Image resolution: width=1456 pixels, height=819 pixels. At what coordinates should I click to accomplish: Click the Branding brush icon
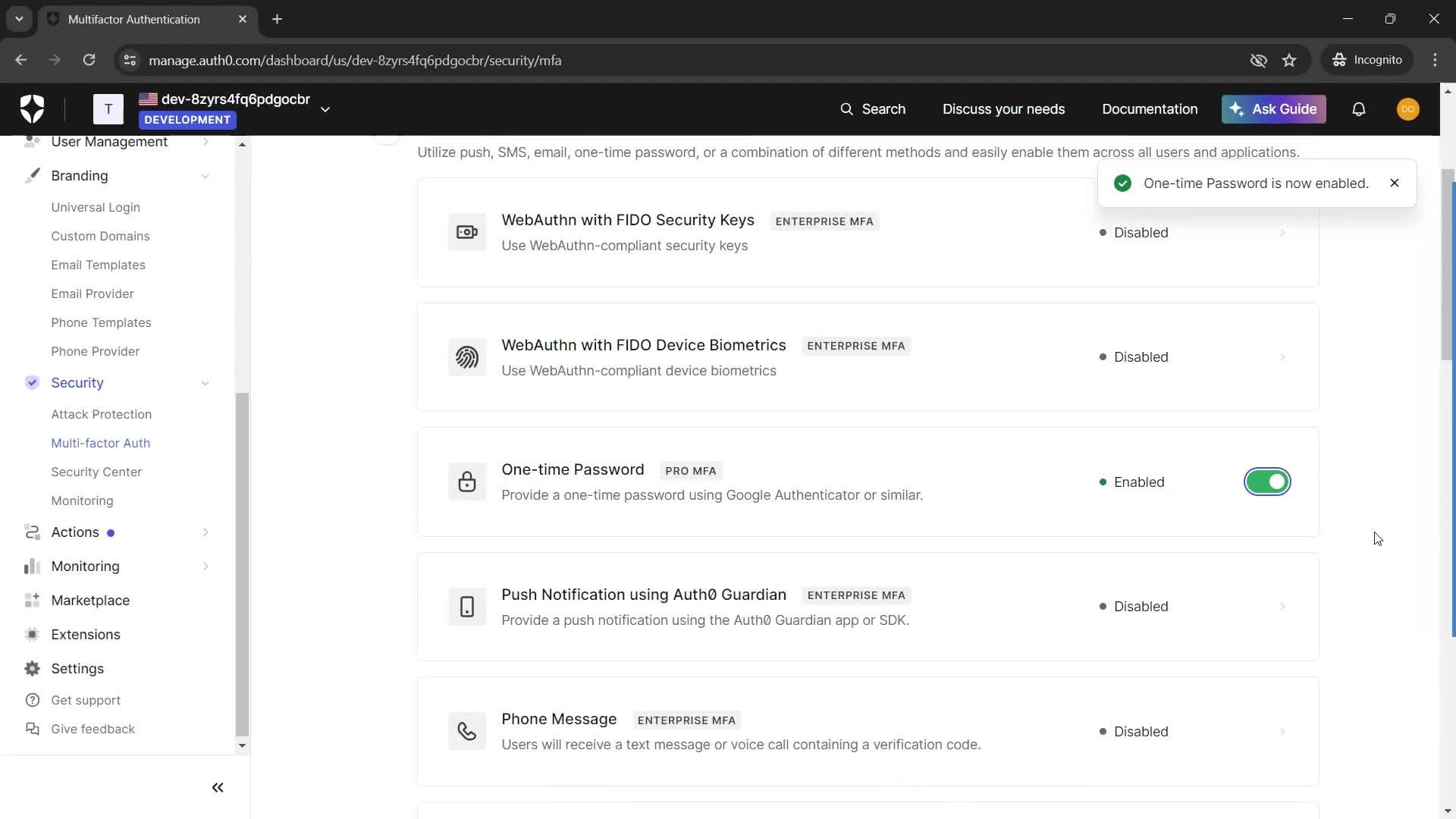tap(32, 176)
